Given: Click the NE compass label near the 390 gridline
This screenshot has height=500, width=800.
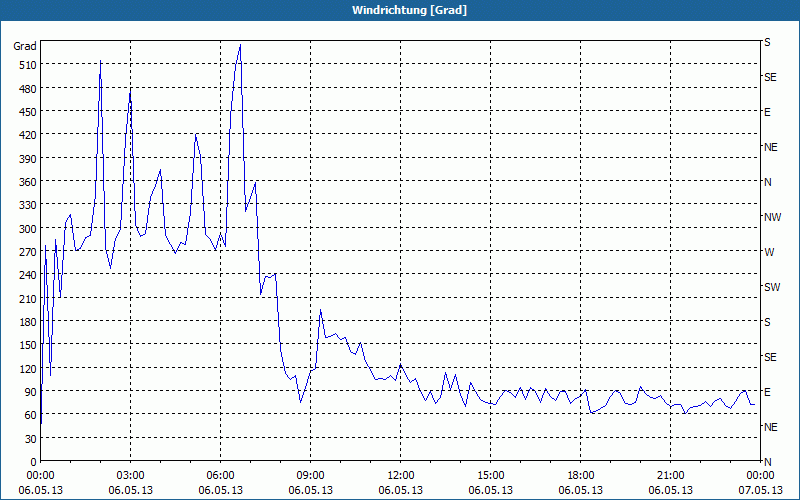Looking at the screenshot, I should point(770,147).
